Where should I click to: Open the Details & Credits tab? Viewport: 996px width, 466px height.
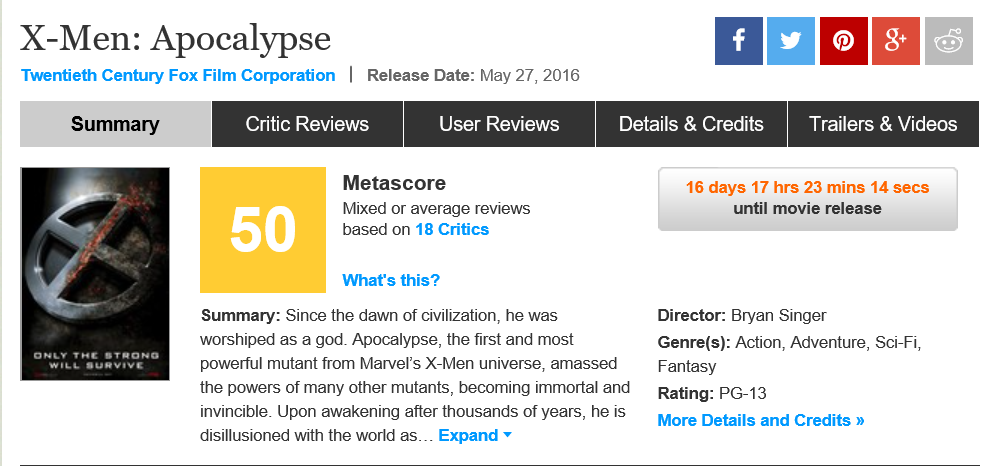(x=691, y=124)
